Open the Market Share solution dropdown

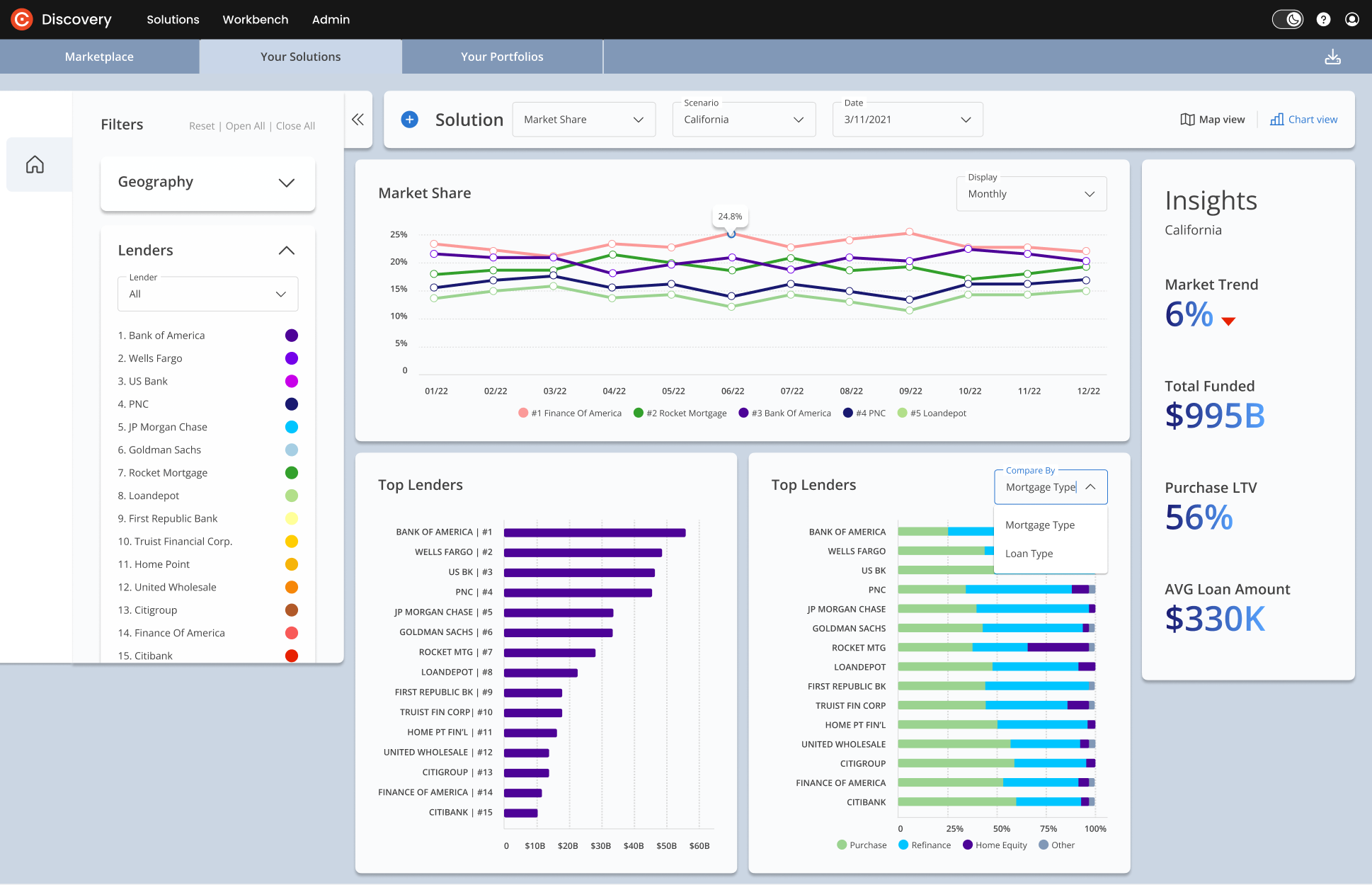583,120
